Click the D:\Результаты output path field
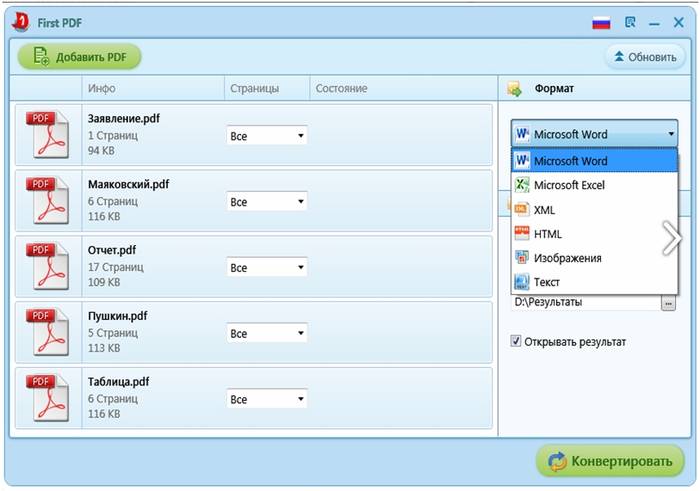Screen dimensions: 700x491 point(585,302)
